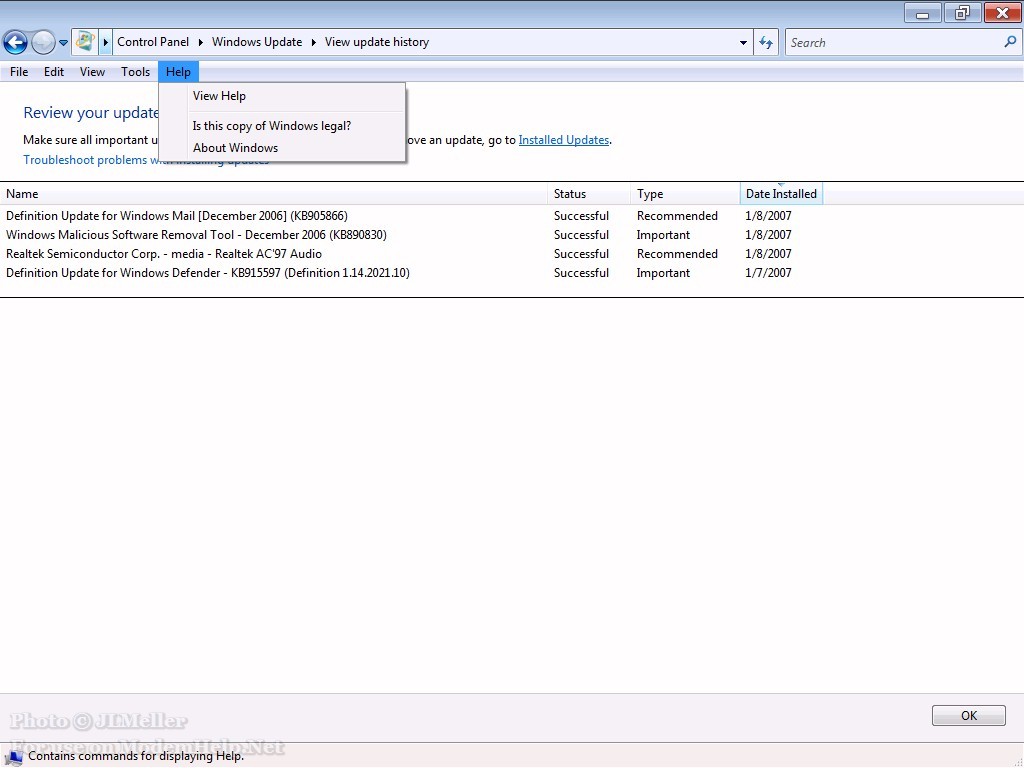
Task: Click the Windows Update icon in address bar
Action: [x=85, y=42]
